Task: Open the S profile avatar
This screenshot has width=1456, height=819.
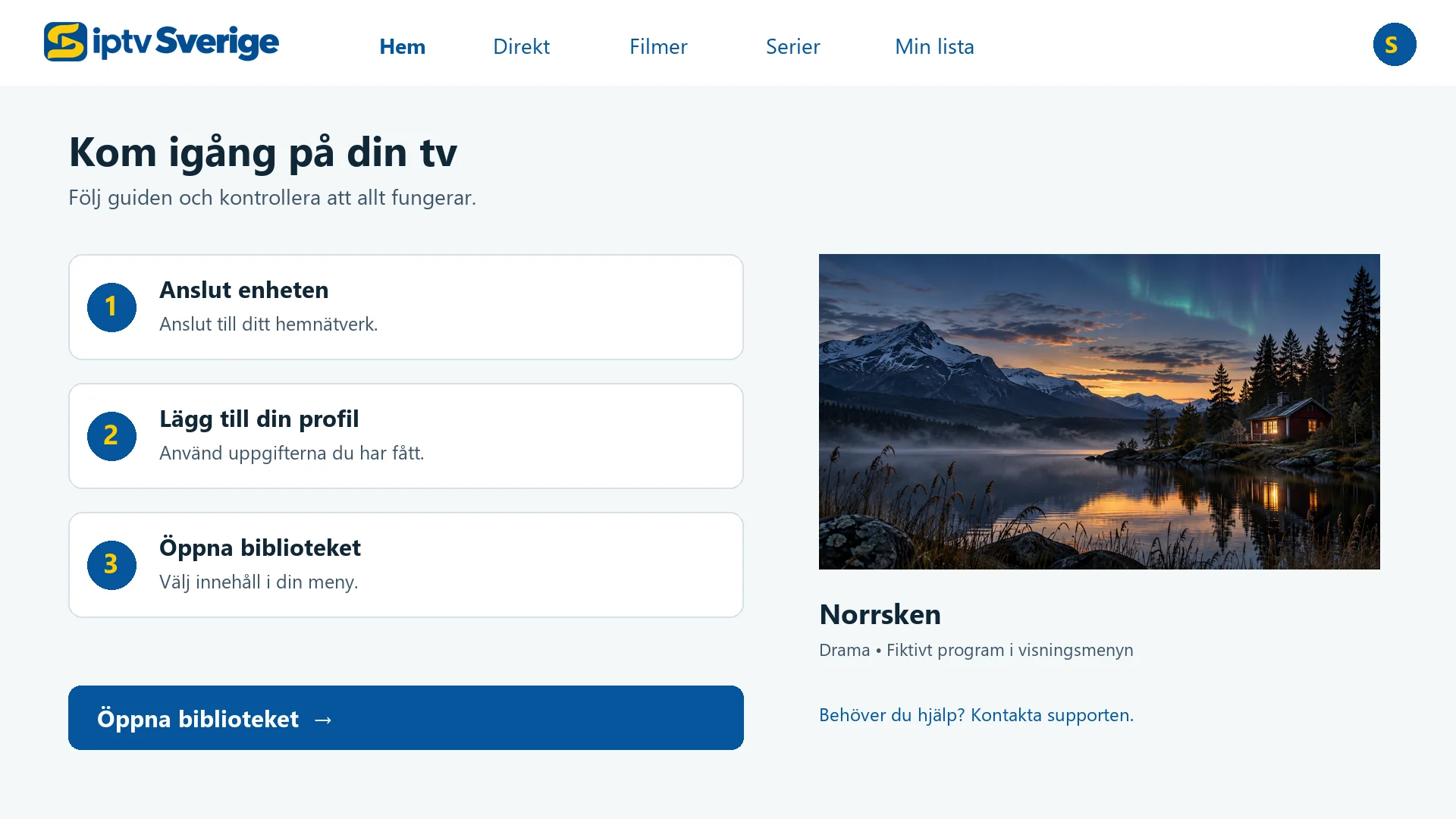Action: click(x=1394, y=45)
